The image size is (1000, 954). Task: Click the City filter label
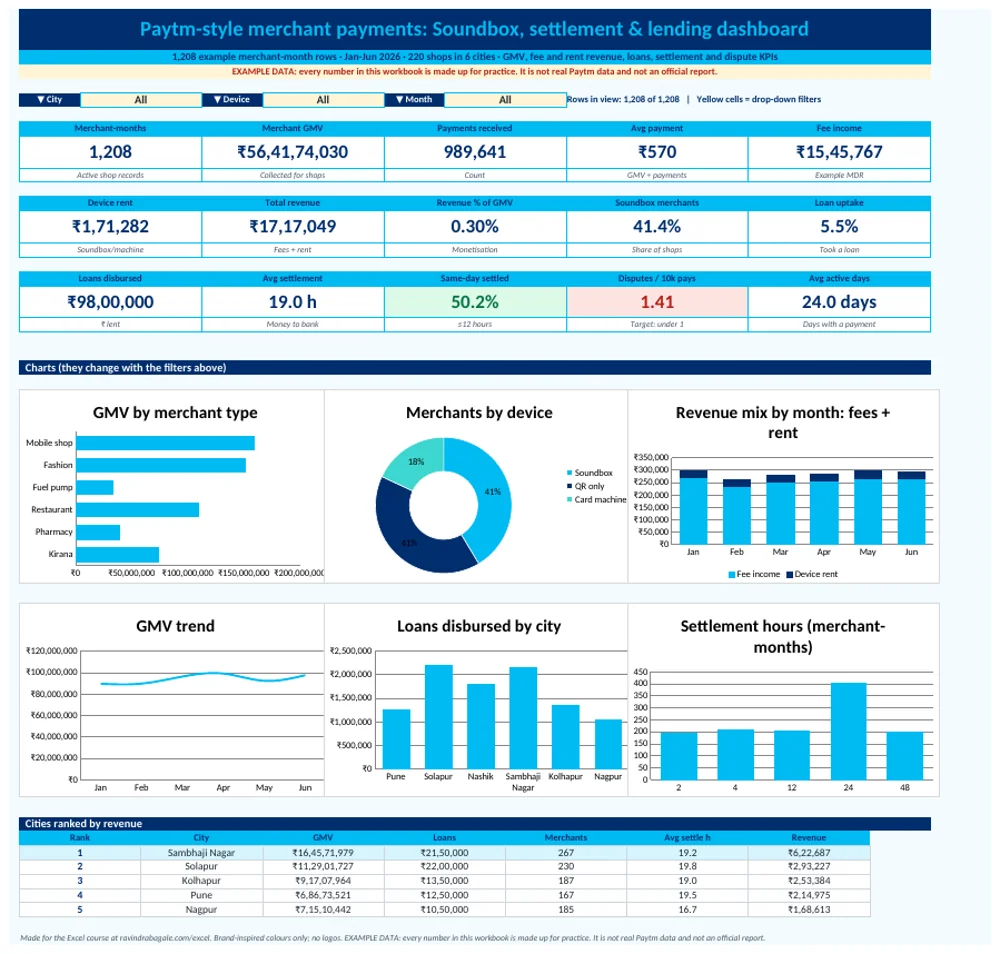[50, 99]
